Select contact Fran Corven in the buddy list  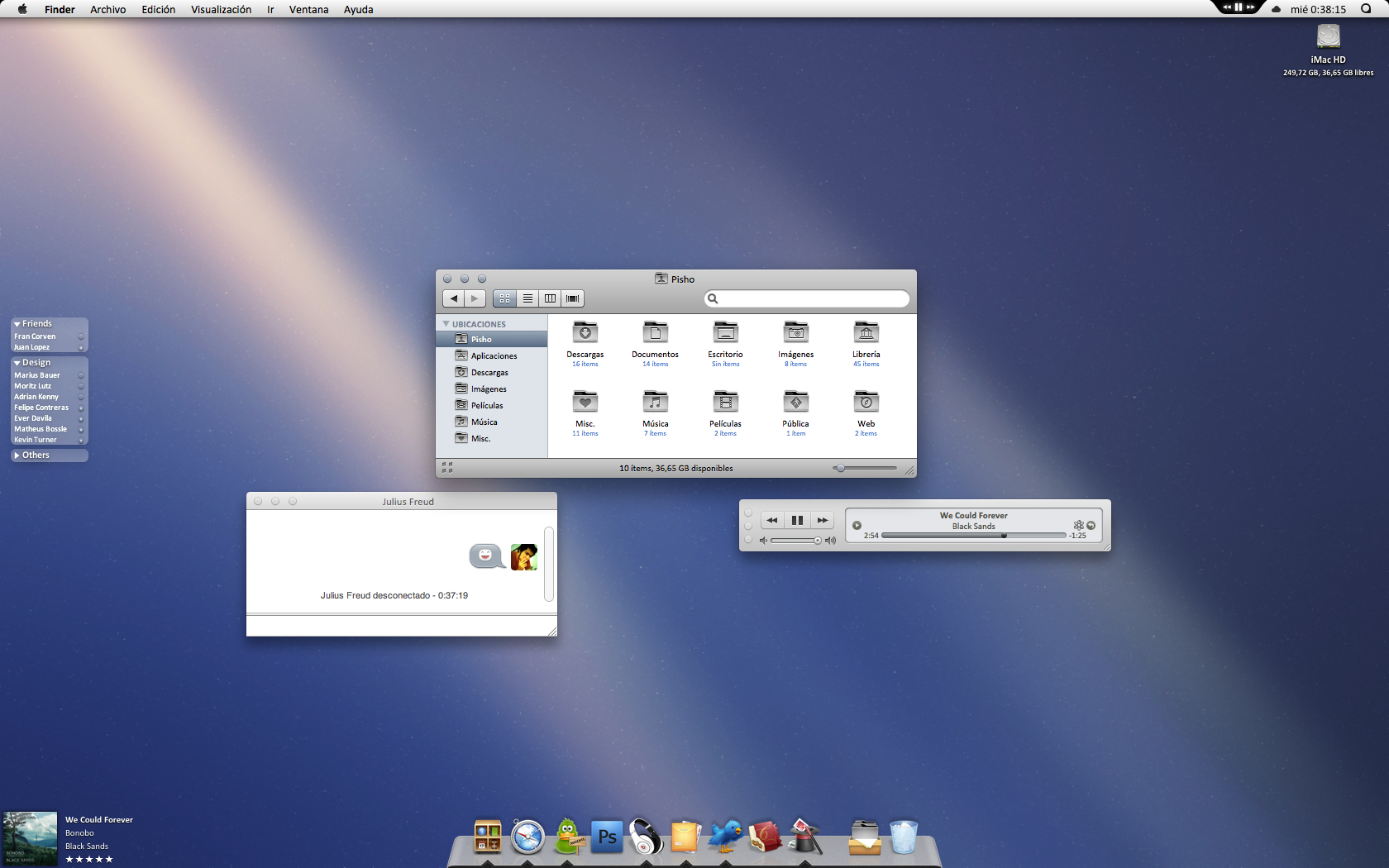[x=49, y=336]
